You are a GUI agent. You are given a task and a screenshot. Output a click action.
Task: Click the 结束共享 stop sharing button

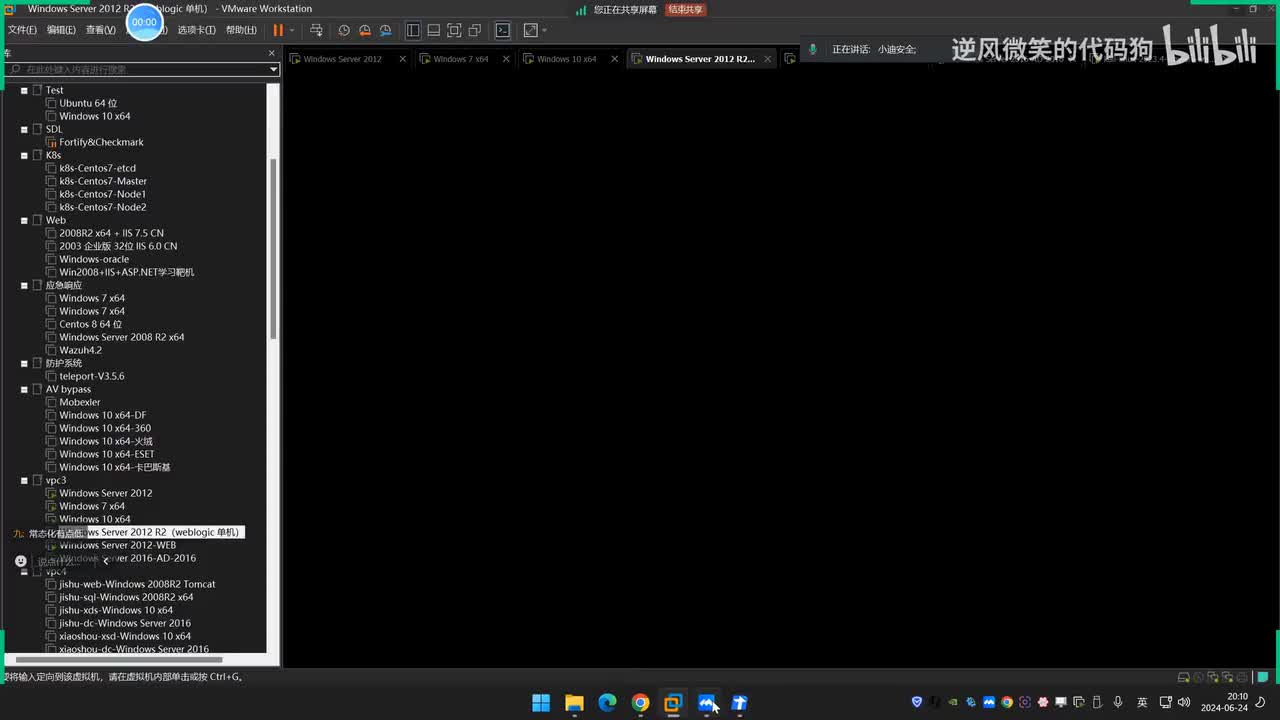pyautogui.click(x=685, y=9)
